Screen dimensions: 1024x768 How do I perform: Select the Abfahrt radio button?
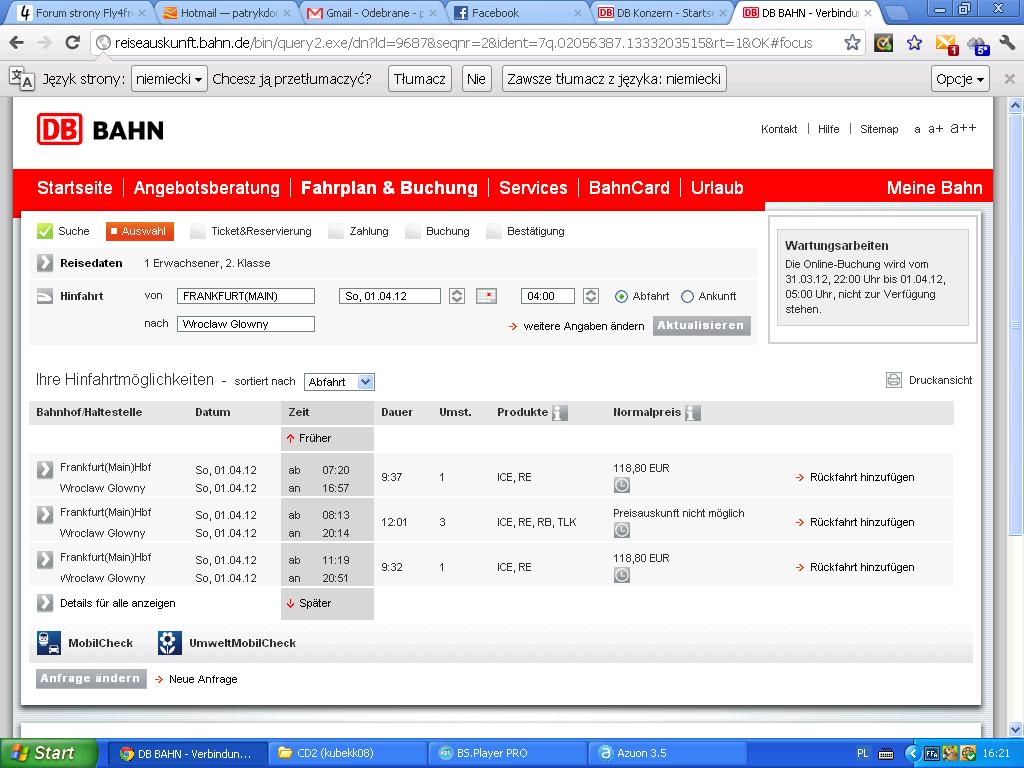click(622, 296)
